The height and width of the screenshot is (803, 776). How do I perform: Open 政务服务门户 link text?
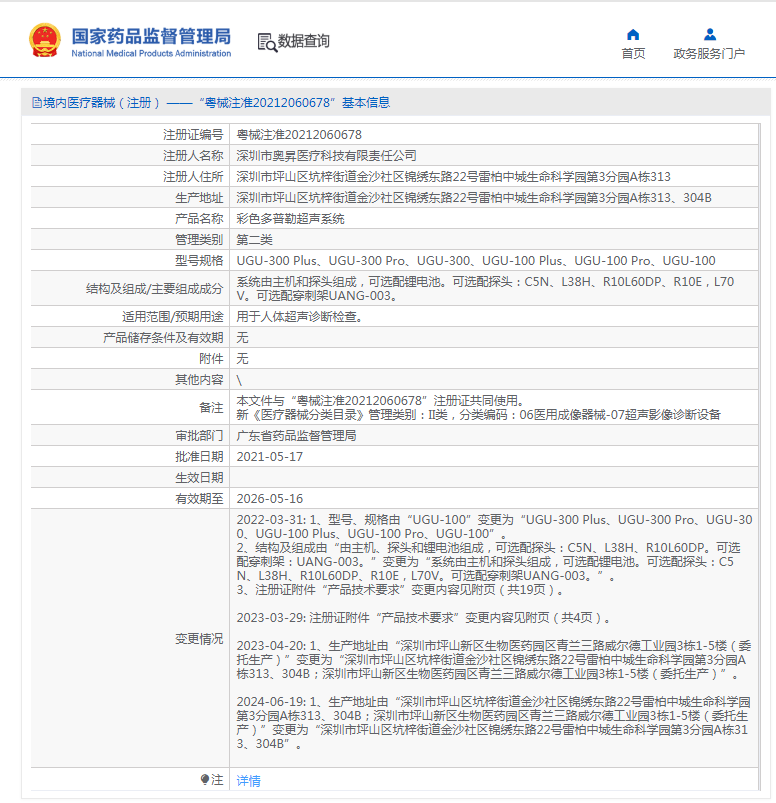(709, 53)
